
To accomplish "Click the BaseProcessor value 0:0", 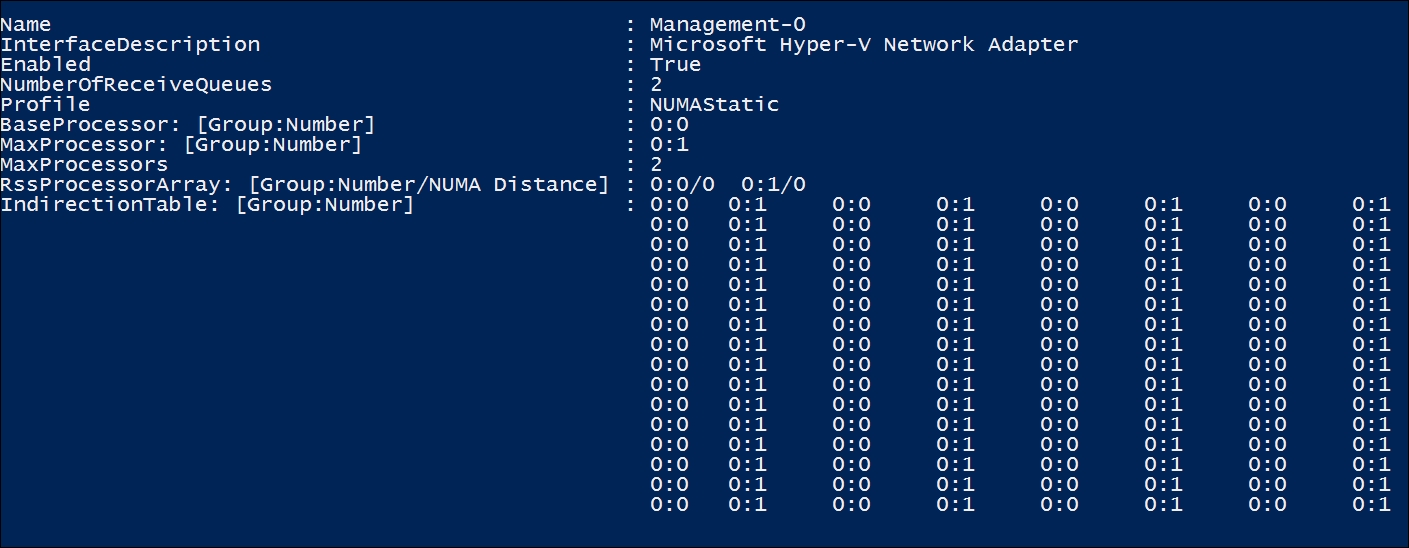I will click(669, 124).
